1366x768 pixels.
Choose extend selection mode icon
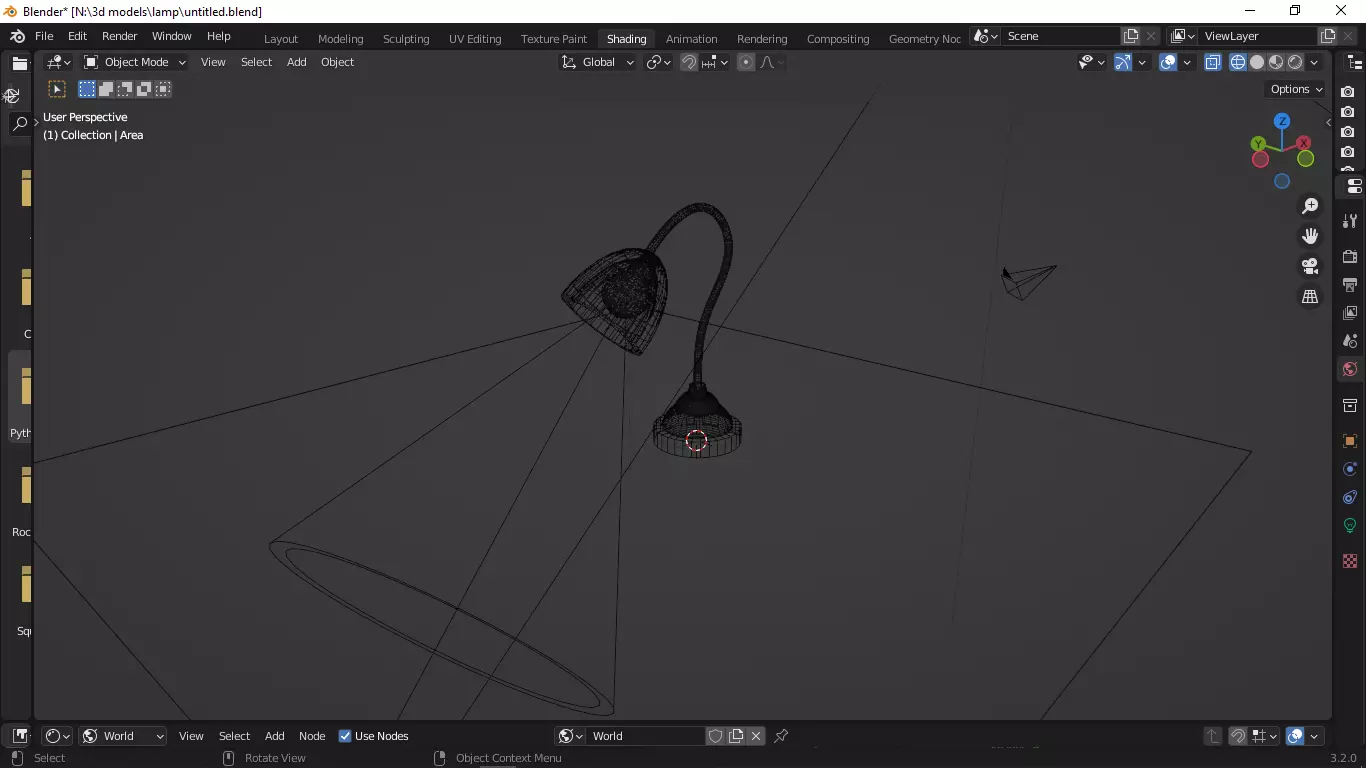(106, 89)
